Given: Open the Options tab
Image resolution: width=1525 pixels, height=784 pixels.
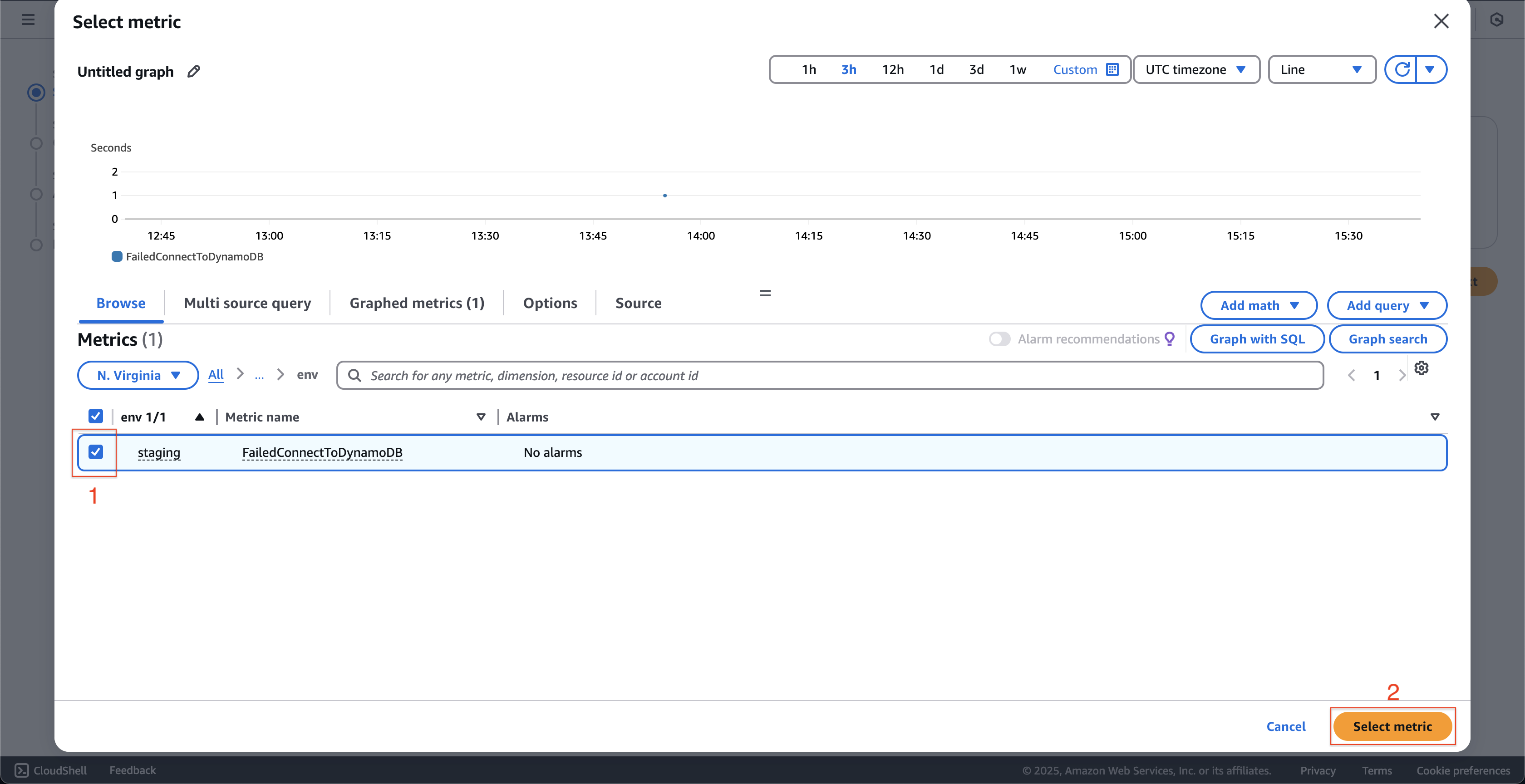Looking at the screenshot, I should tap(550, 303).
